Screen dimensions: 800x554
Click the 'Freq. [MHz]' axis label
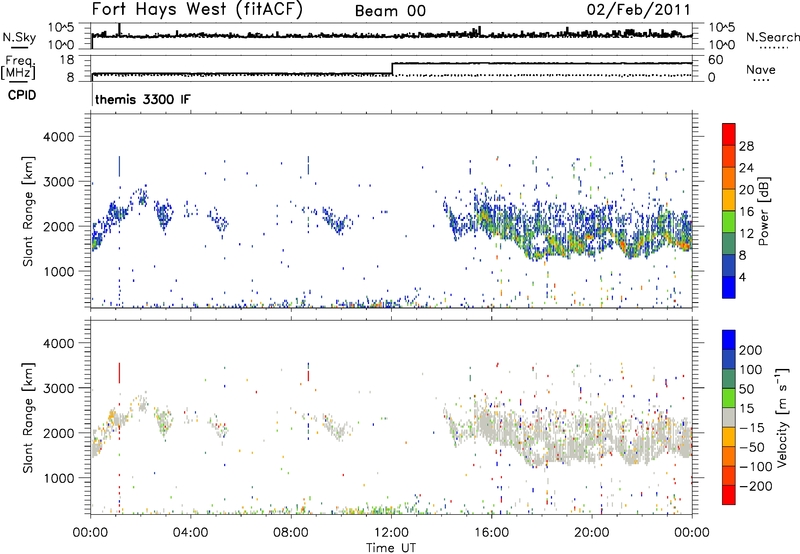pyautogui.click(x=19, y=67)
